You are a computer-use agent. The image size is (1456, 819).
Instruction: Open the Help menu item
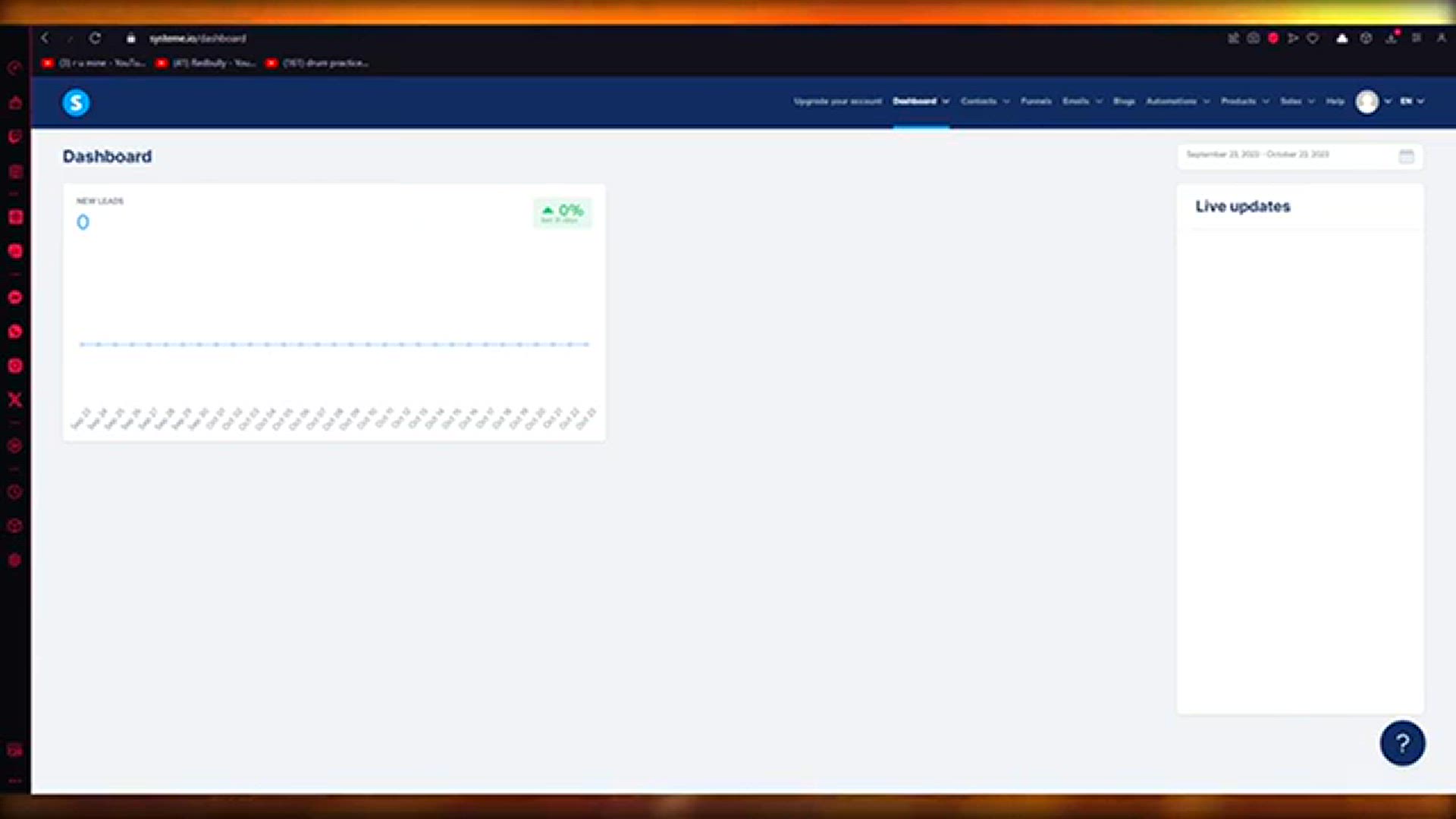point(1335,101)
